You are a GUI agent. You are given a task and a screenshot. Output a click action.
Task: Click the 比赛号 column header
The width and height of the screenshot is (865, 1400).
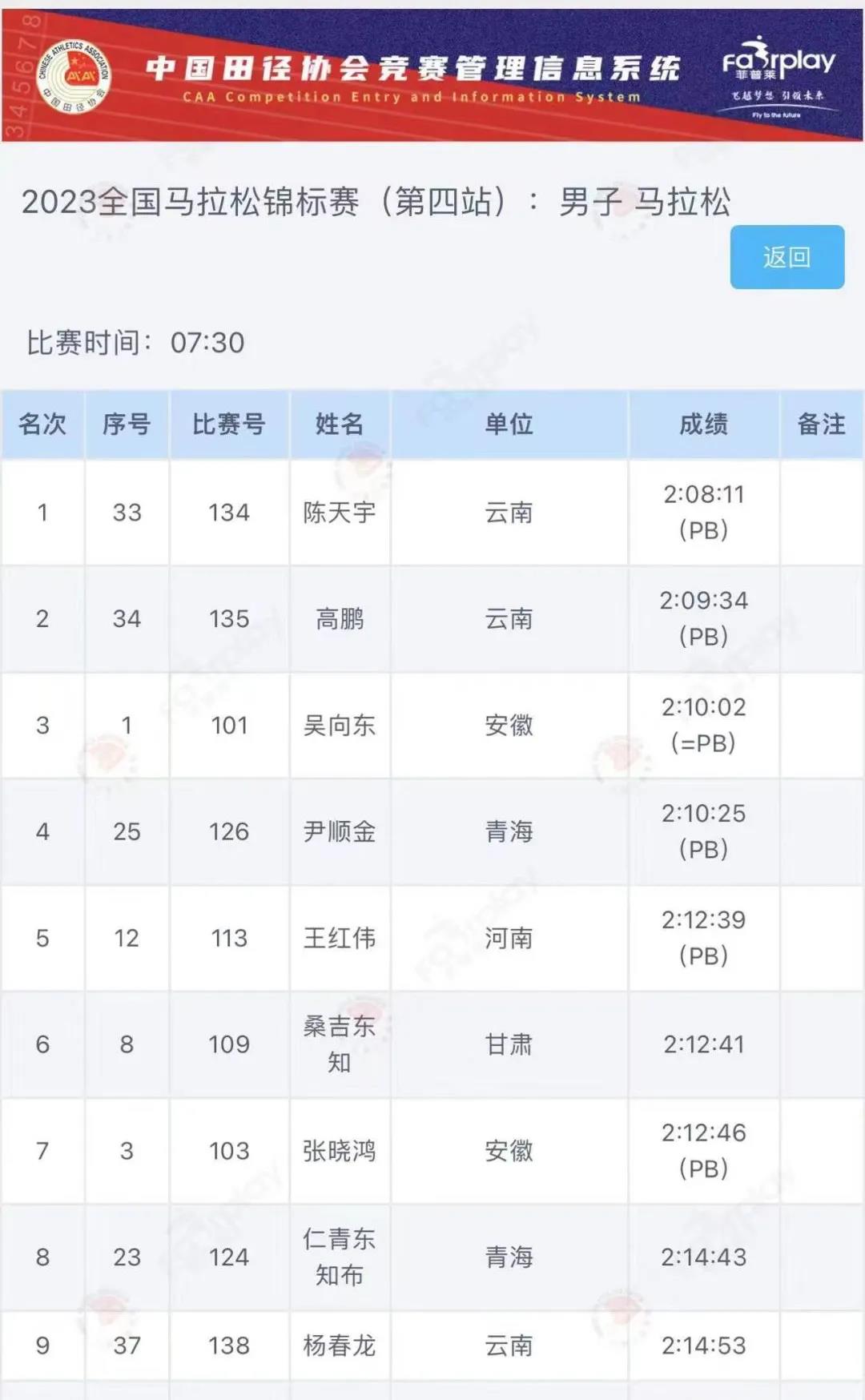tap(229, 424)
